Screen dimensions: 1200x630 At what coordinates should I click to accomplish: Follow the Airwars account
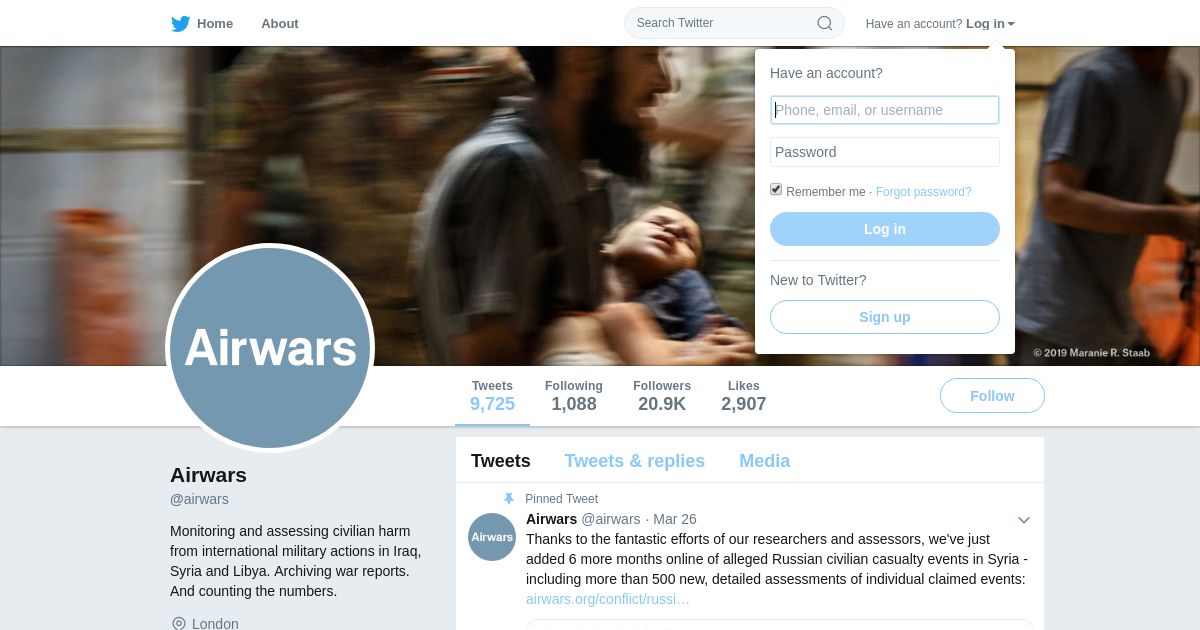(x=992, y=396)
